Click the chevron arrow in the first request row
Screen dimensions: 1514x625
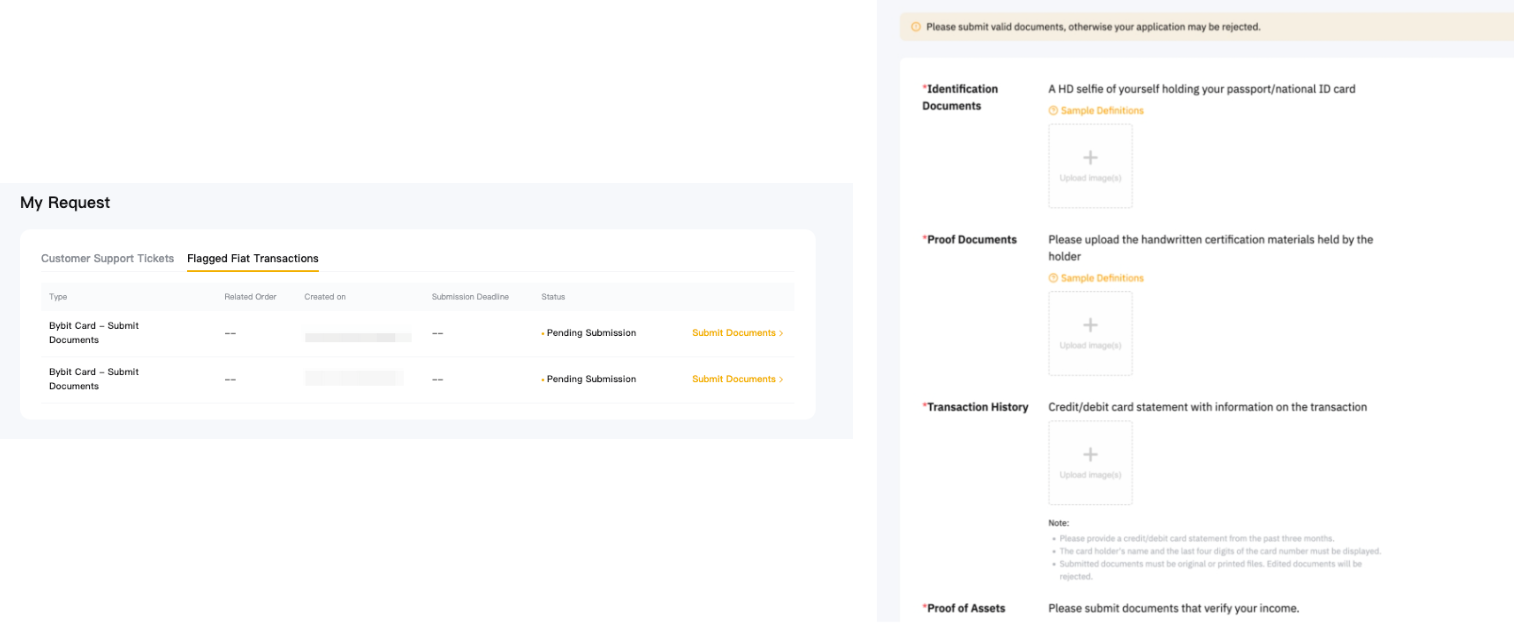[781, 333]
